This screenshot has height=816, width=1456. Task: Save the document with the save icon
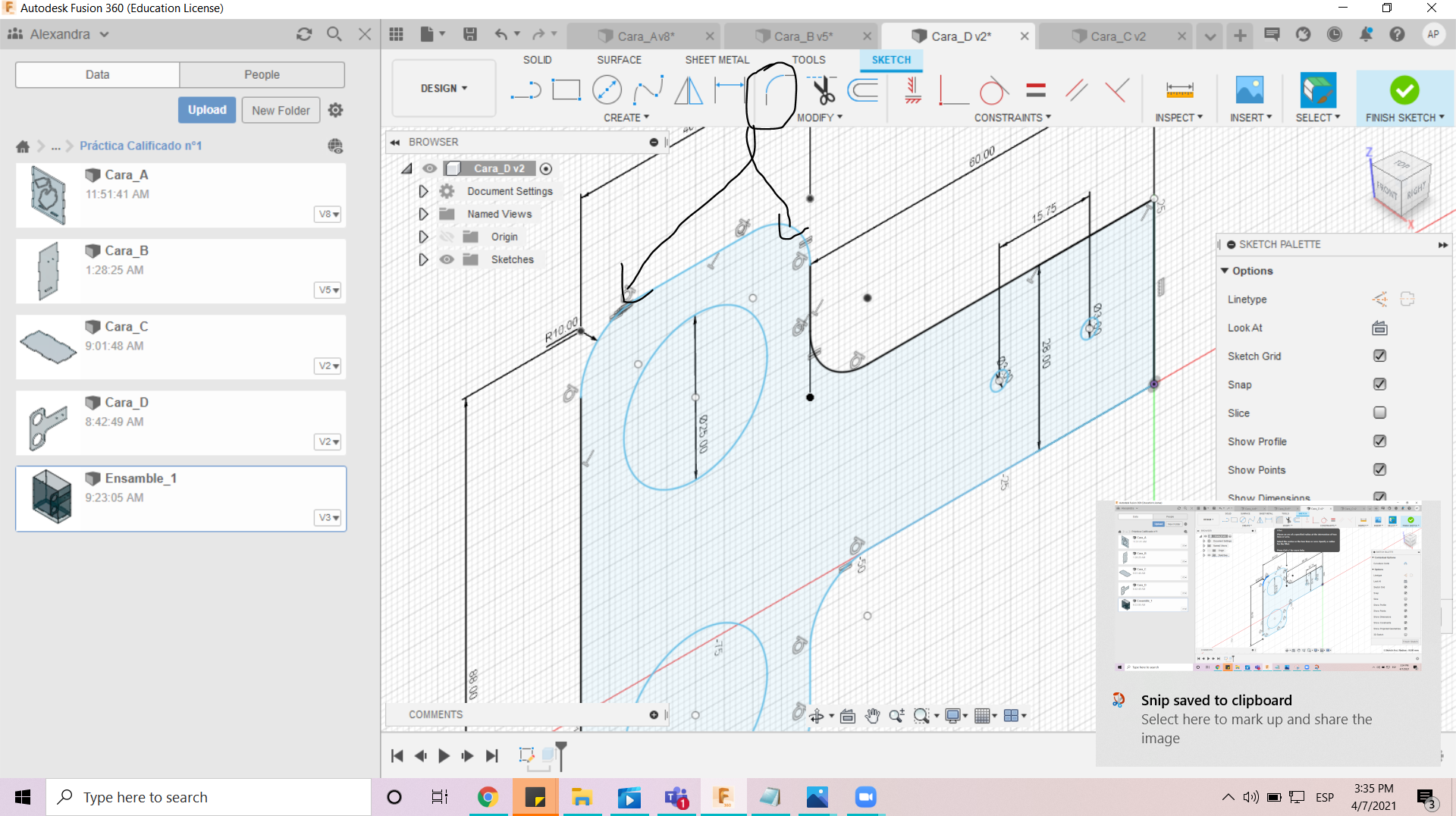[x=470, y=34]
